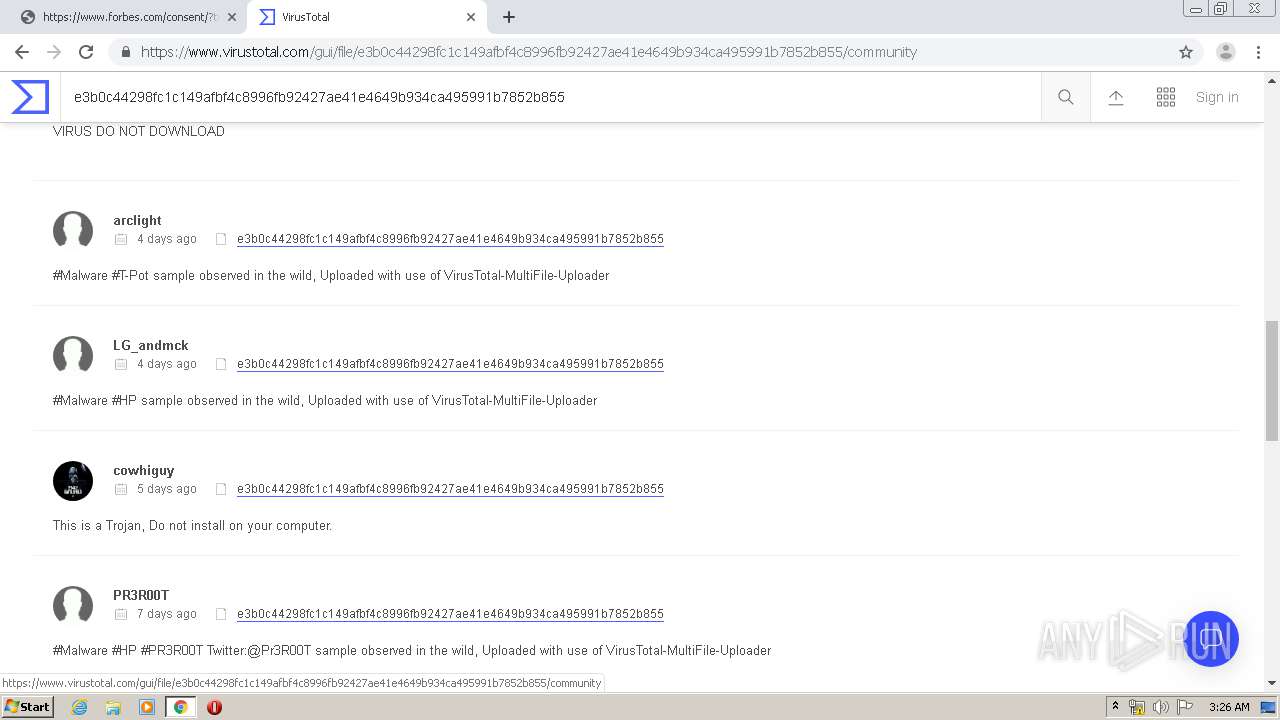The image size is (1280, 720).
Task: Open the file explorer taskbar icon
Action: [x=113, y=707]
